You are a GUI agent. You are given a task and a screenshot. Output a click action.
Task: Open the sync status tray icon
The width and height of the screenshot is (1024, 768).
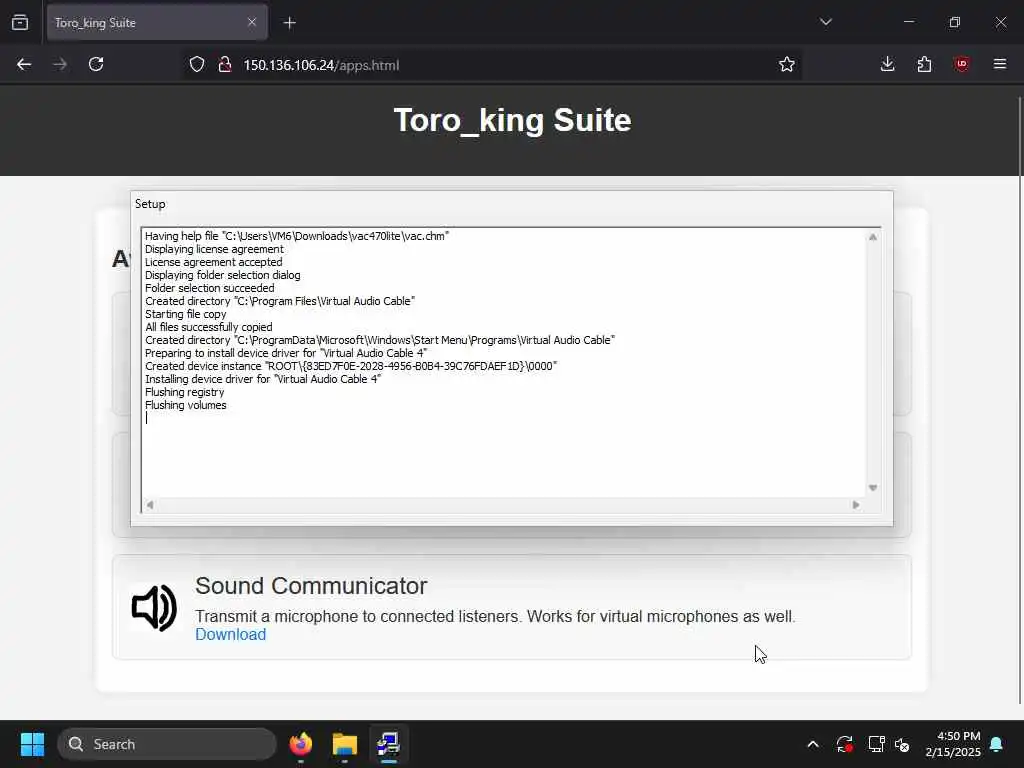(844, 744)
